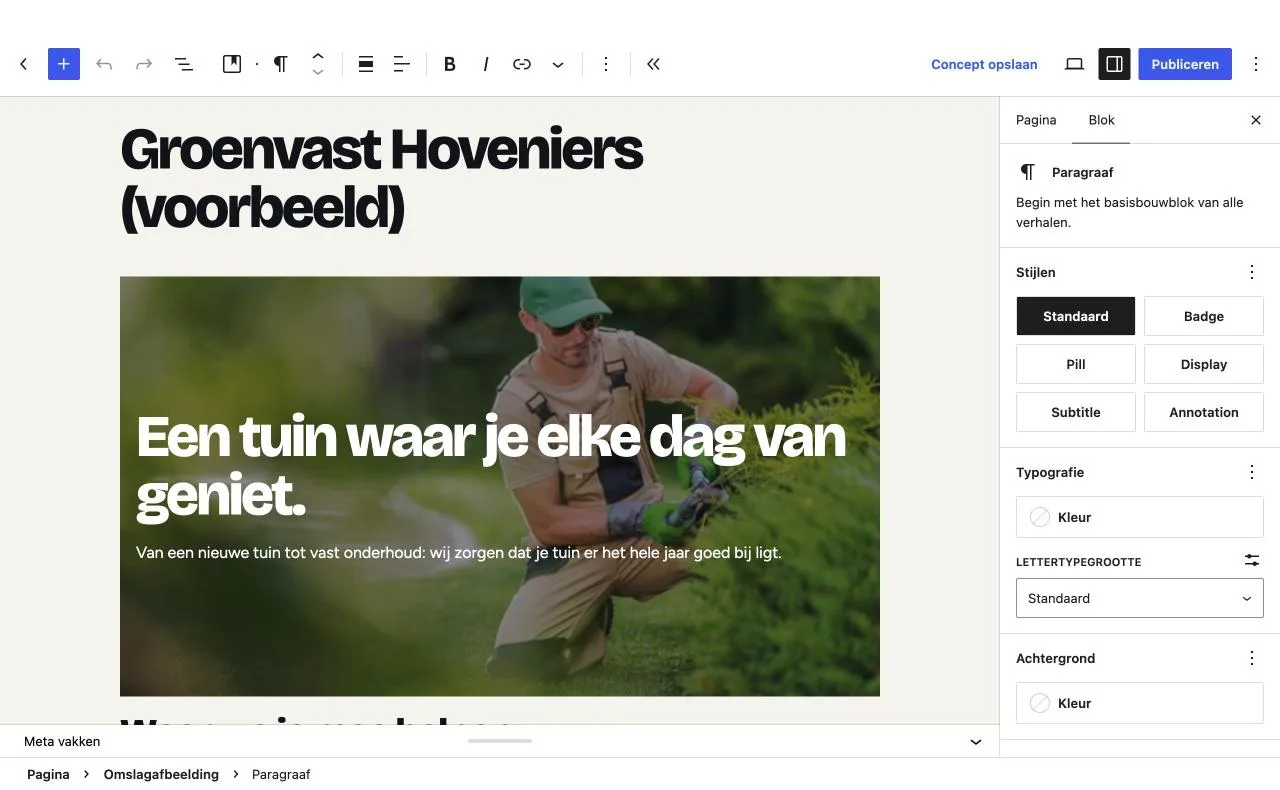
Task: Apply the Display style
Action: coord(1204,364)
